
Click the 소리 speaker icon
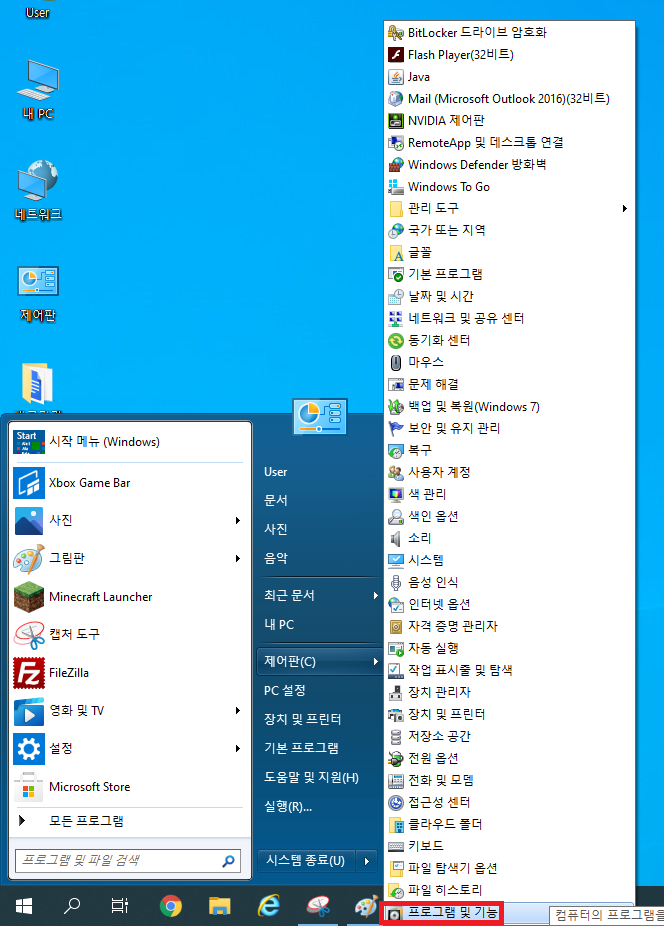[x=396, y=538]
